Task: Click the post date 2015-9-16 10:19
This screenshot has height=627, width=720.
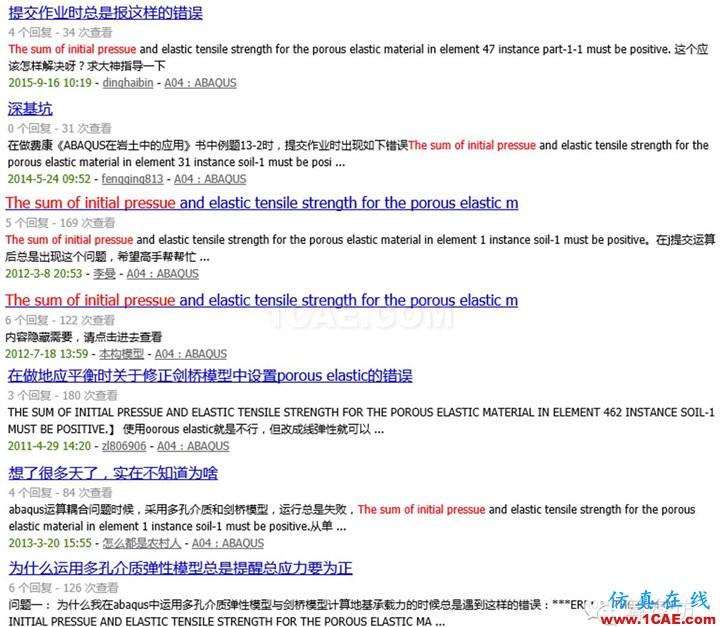Action: [x=50, y=83]
